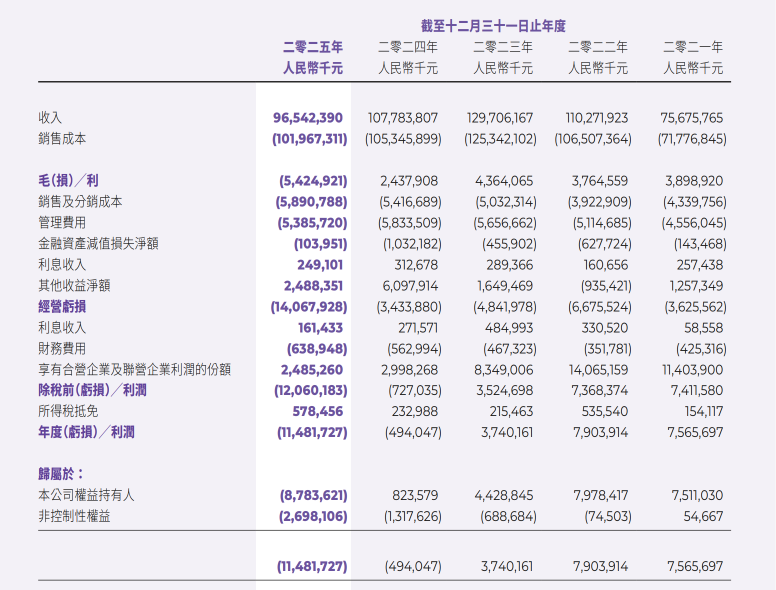This screenshot has height=590, width=776.
Task: Select the gross profit value 2,437,908
Action: click(x=409, y=181)
